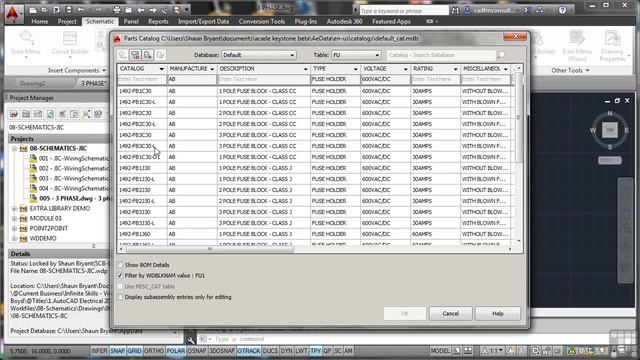Open the AutoCAD application menu logo

point(13,13)
